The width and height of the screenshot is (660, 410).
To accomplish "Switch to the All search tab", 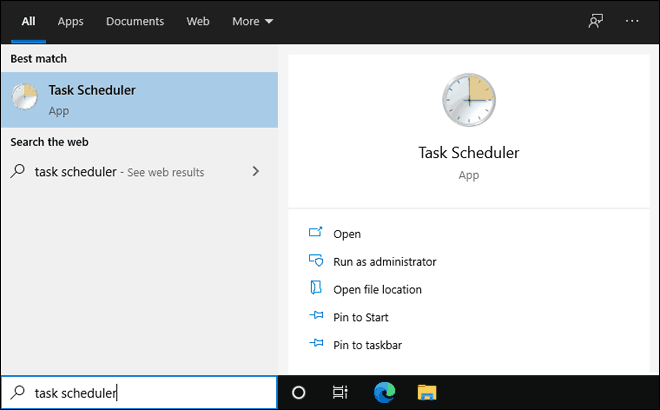I will pos(29,21).
